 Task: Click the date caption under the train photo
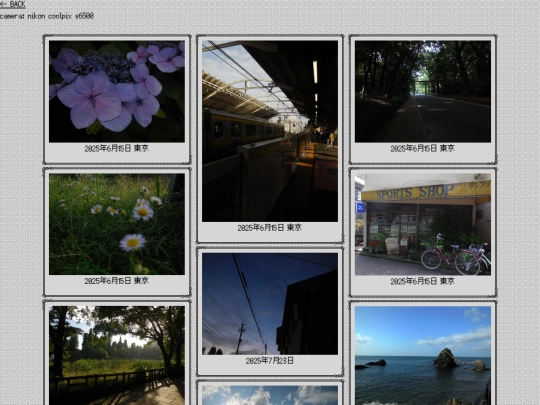click(270, 228)
